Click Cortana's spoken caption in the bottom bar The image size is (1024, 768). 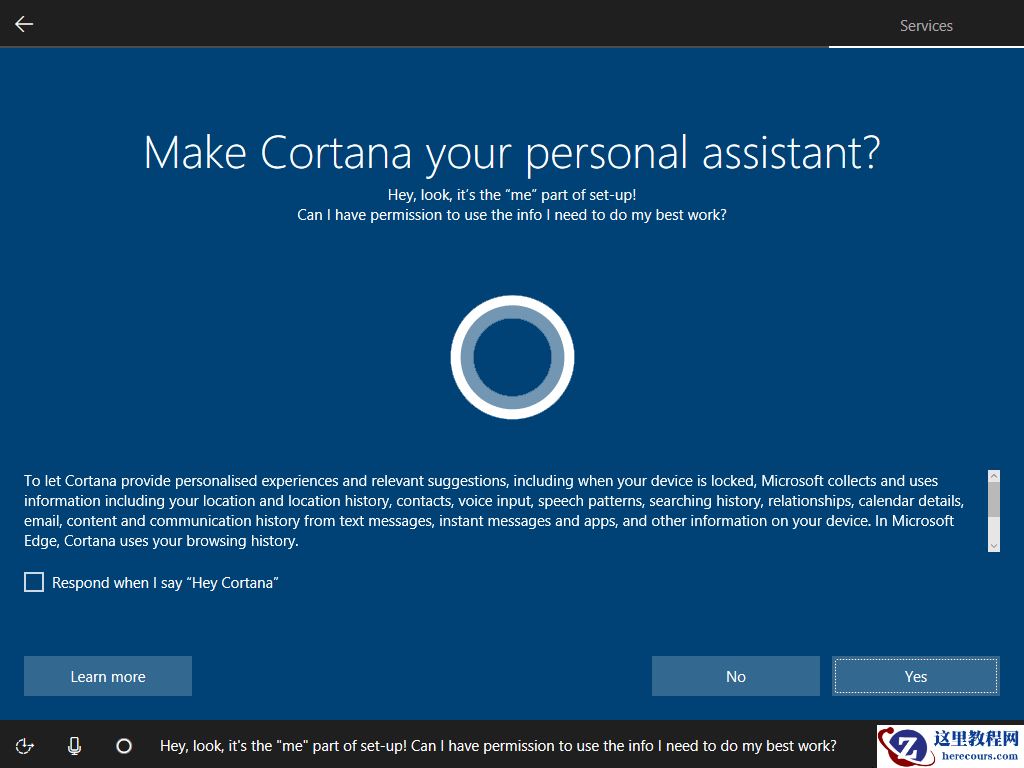498,745
